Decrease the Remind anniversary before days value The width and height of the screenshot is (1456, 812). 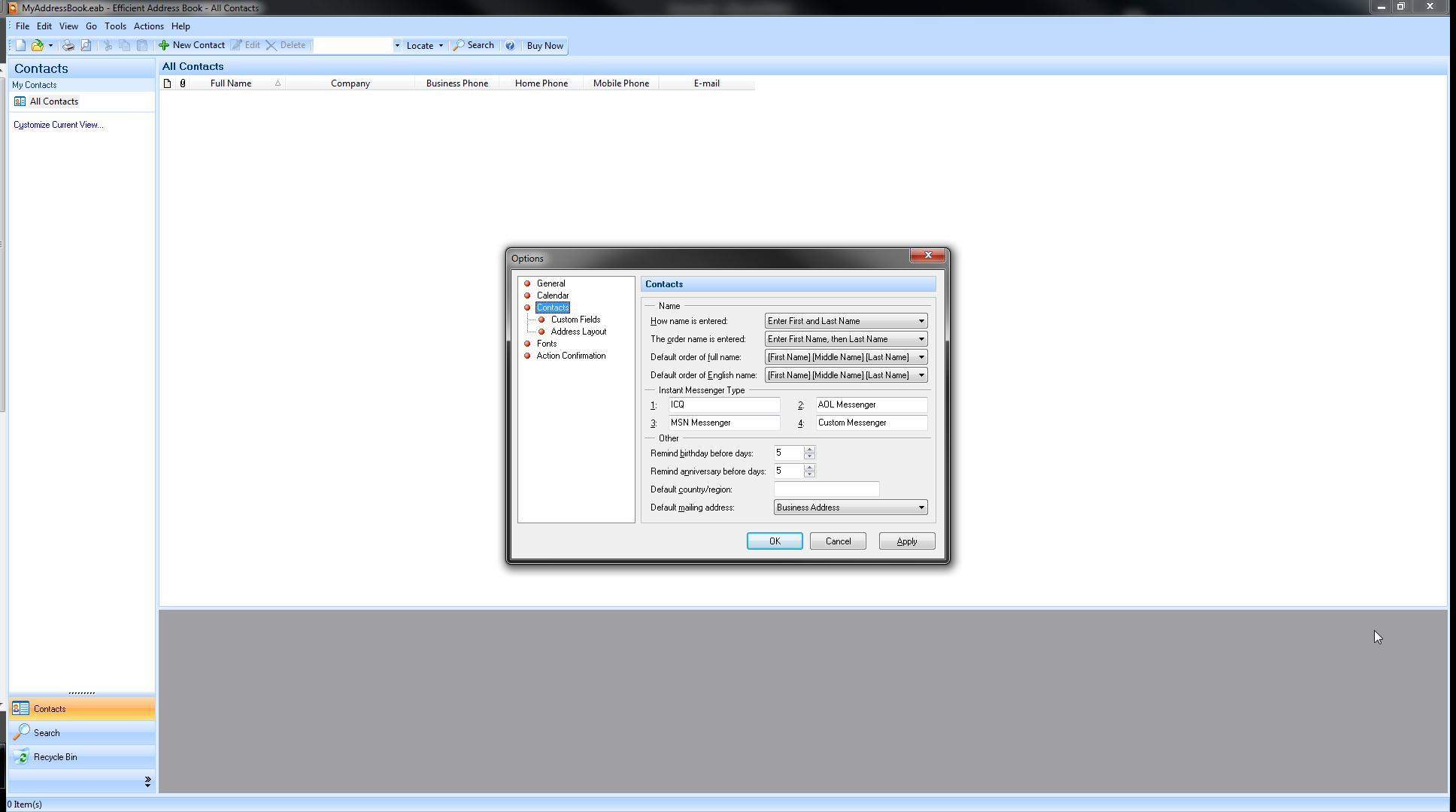(809, 474)
